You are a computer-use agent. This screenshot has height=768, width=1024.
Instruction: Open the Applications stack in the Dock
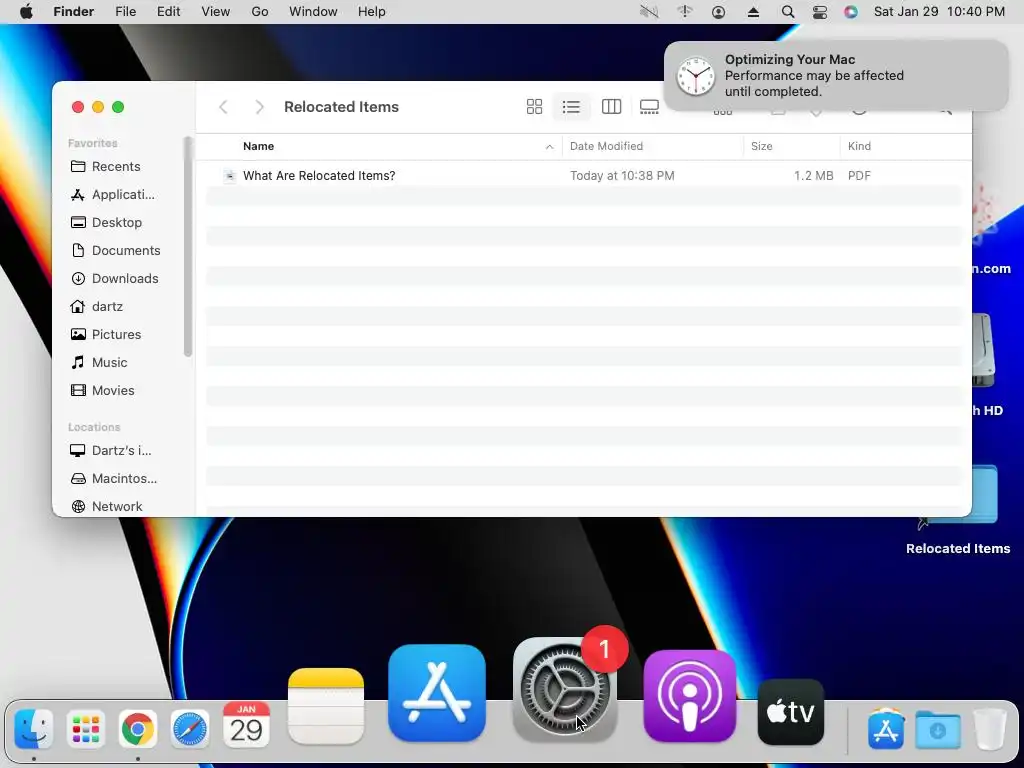point(886,729)
